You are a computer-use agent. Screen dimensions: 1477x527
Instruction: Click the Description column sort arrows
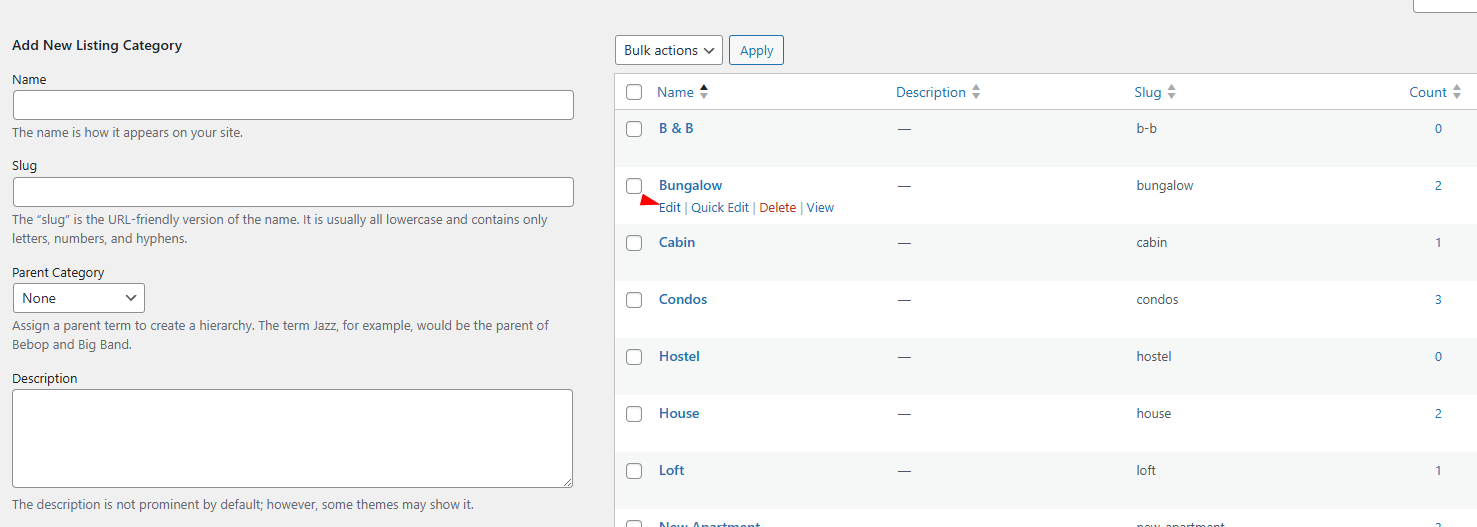(976, 92)
